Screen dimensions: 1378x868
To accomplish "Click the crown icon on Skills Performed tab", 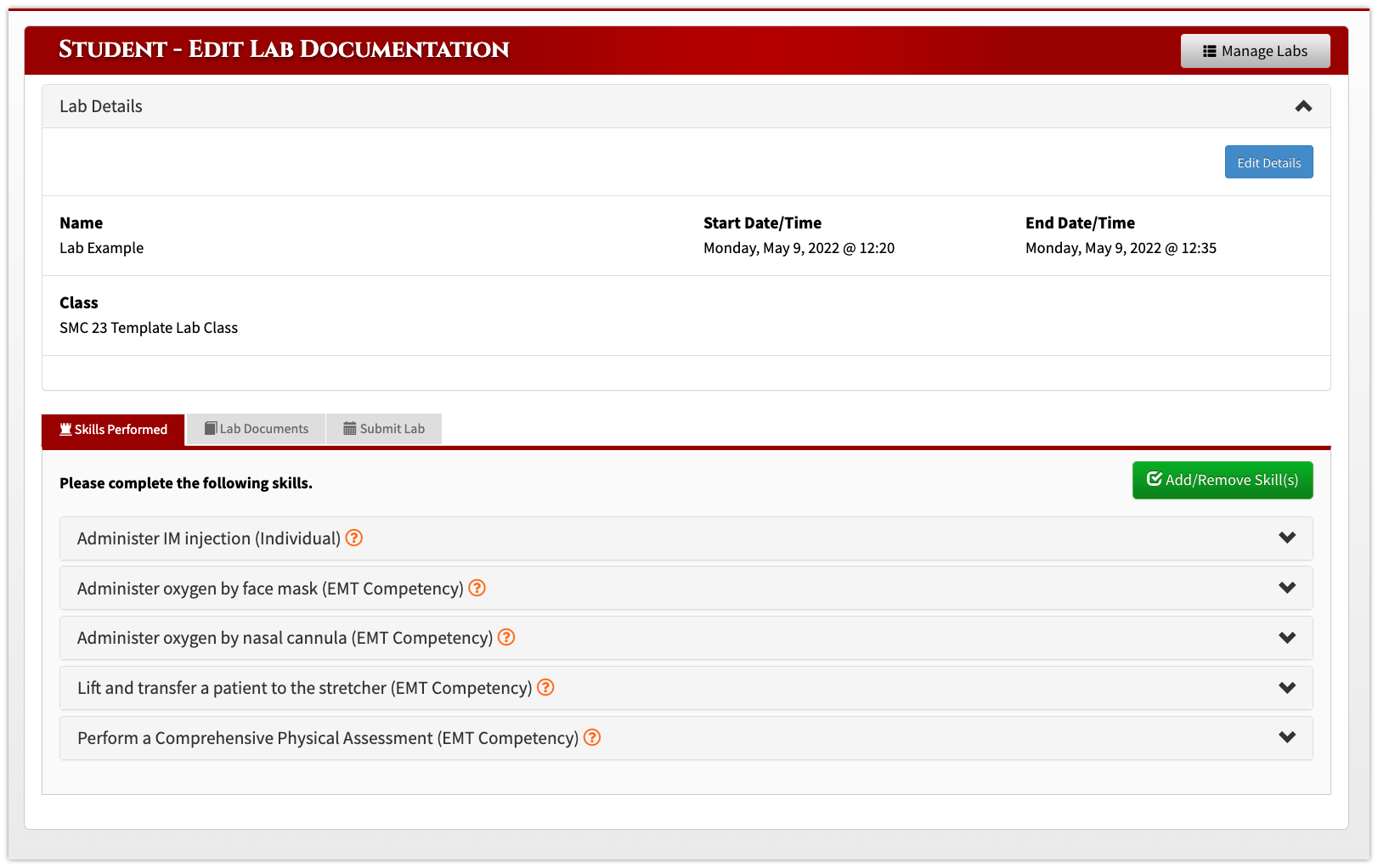I will tap(65, 429).
